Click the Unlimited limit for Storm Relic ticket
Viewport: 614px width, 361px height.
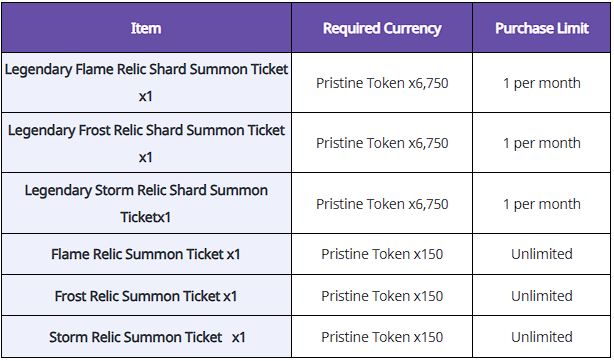(x=542, y=337)
